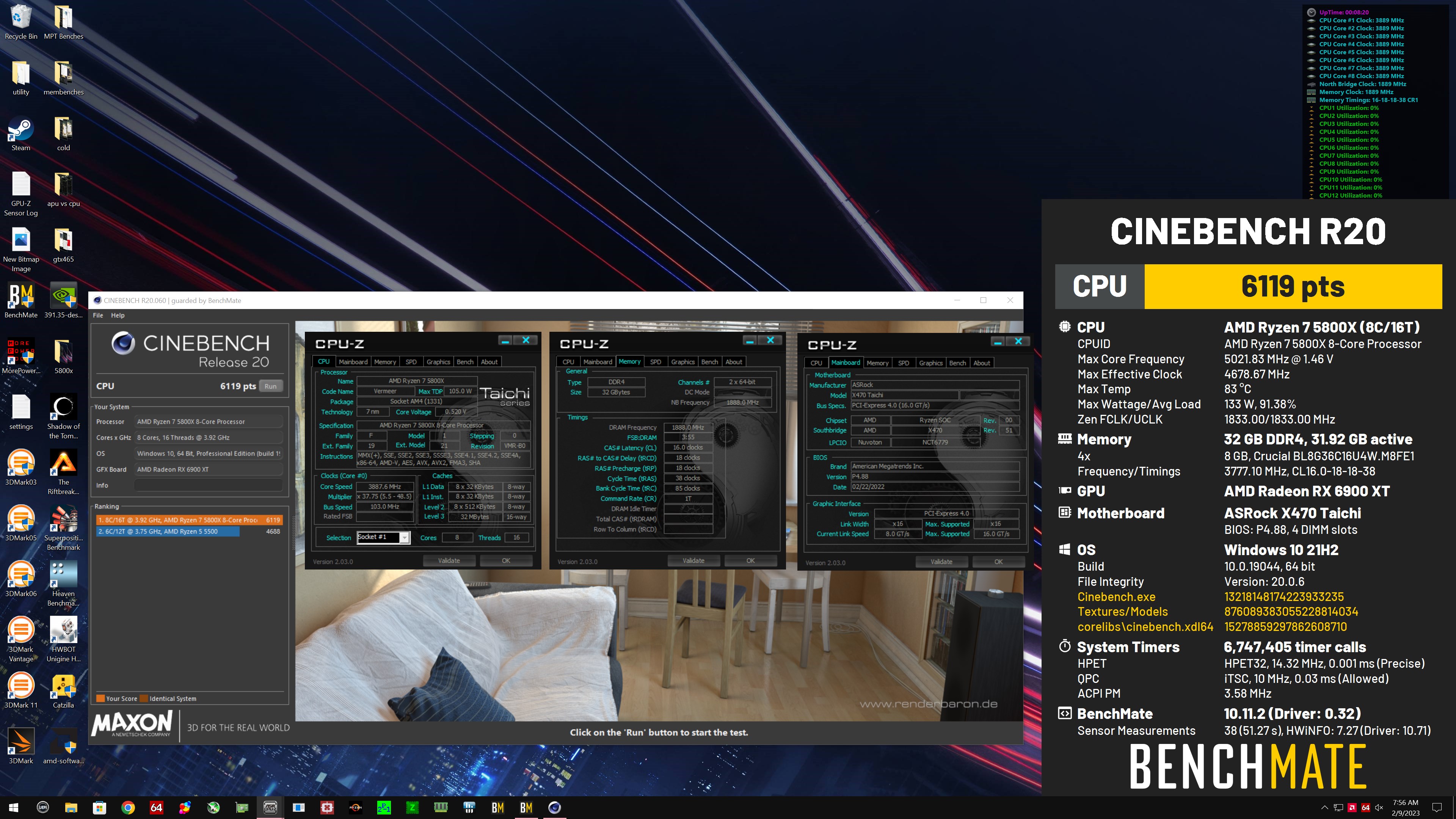Open the GPU-Z Sensor Log file
1456x819 pixels.
[21, 195]
